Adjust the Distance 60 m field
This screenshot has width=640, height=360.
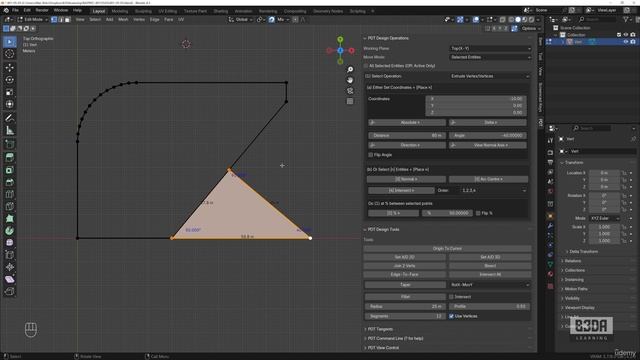pyautogui.click(x=407, y=136)
